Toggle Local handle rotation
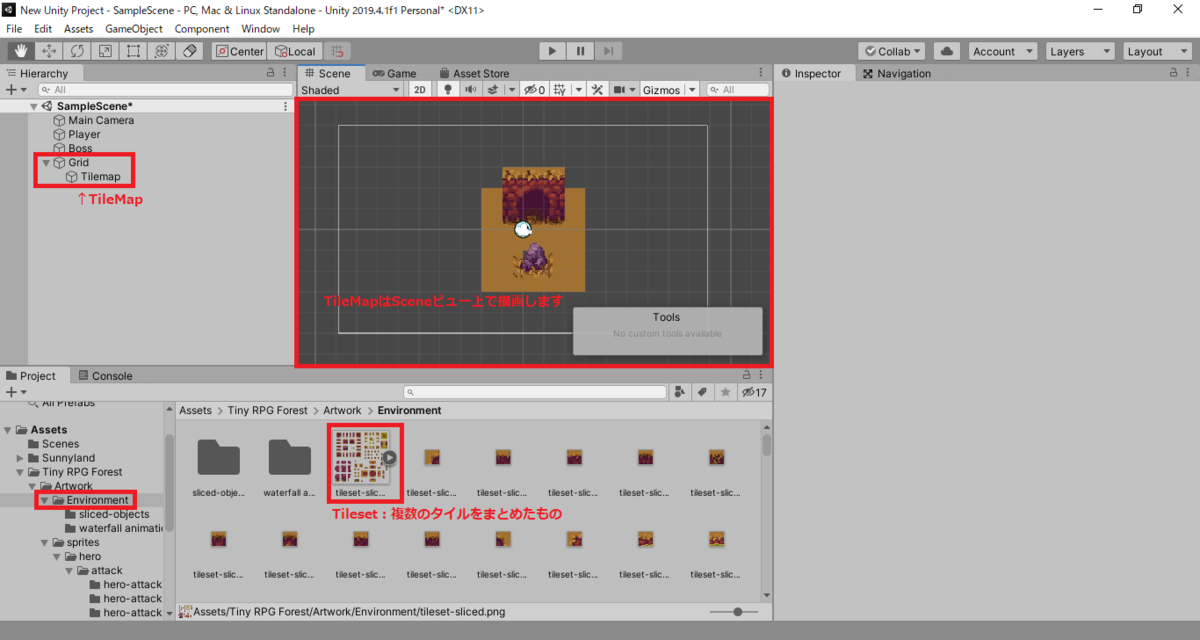This screenshot has width=1200, height=640. [x=295, y=51]
